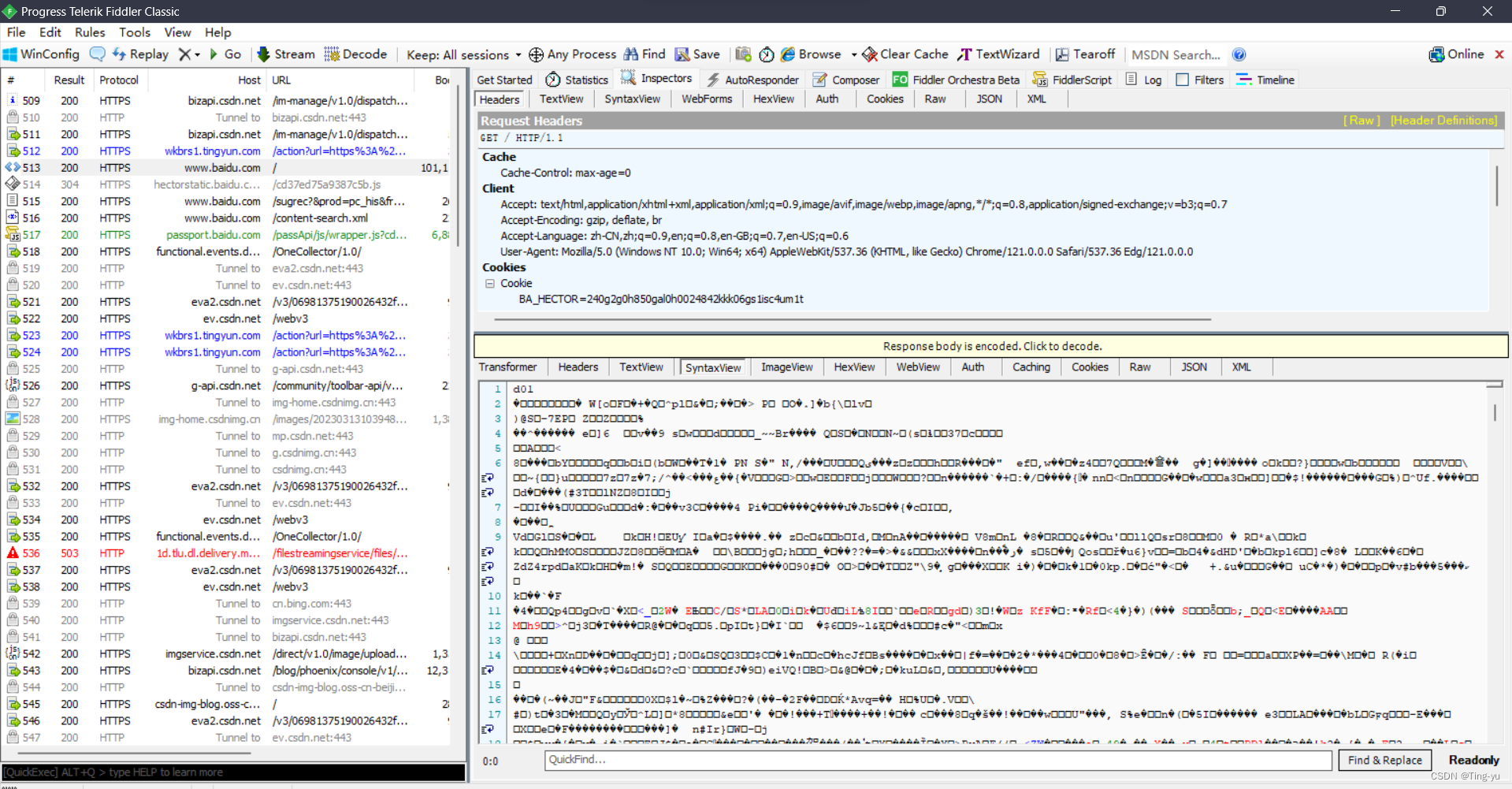Open Keep All sessions dropdown
The image size is (1512, 789).
coord(463,54)
